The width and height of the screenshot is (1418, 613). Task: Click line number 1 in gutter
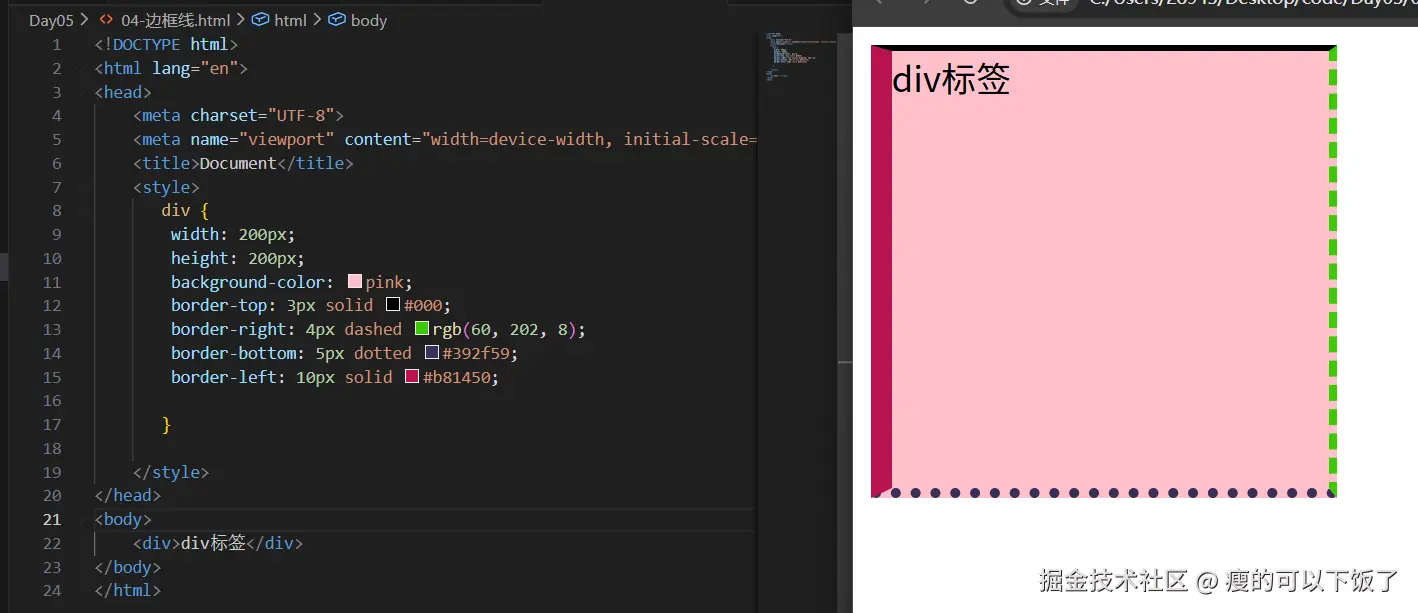pyautogui.click(x=57, y=44)
